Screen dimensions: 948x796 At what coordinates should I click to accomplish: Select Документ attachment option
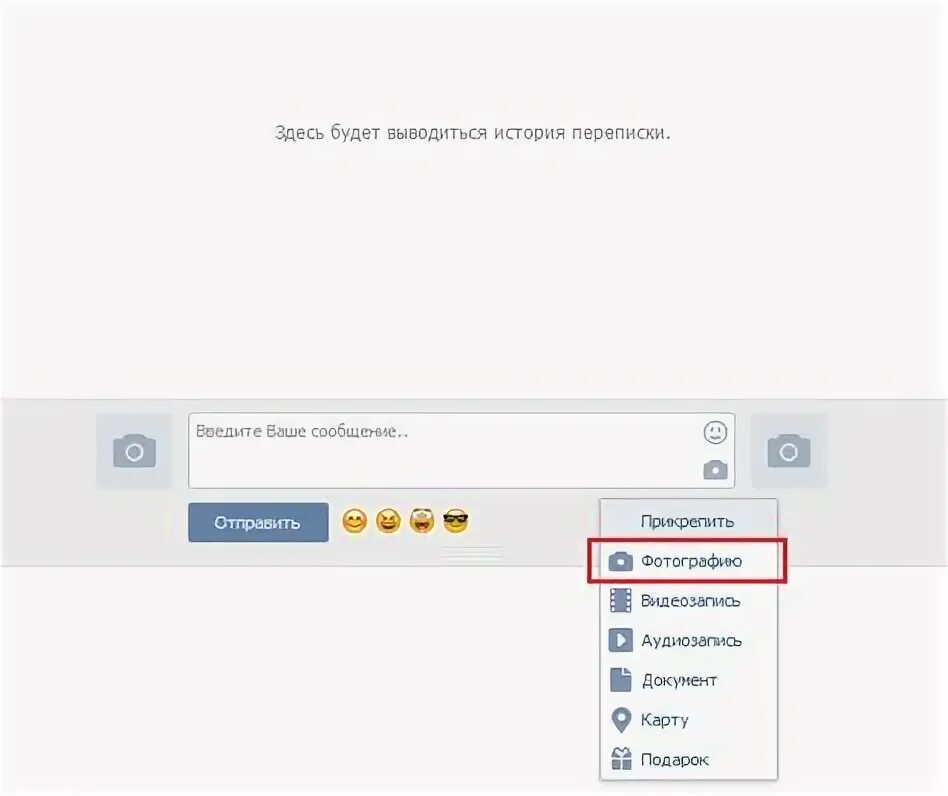pyautogui.click(x=688, y=680)
